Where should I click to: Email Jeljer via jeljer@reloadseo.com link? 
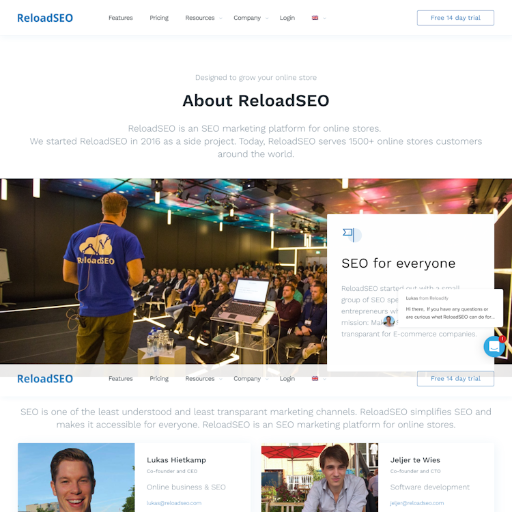(x=417, y=503)
